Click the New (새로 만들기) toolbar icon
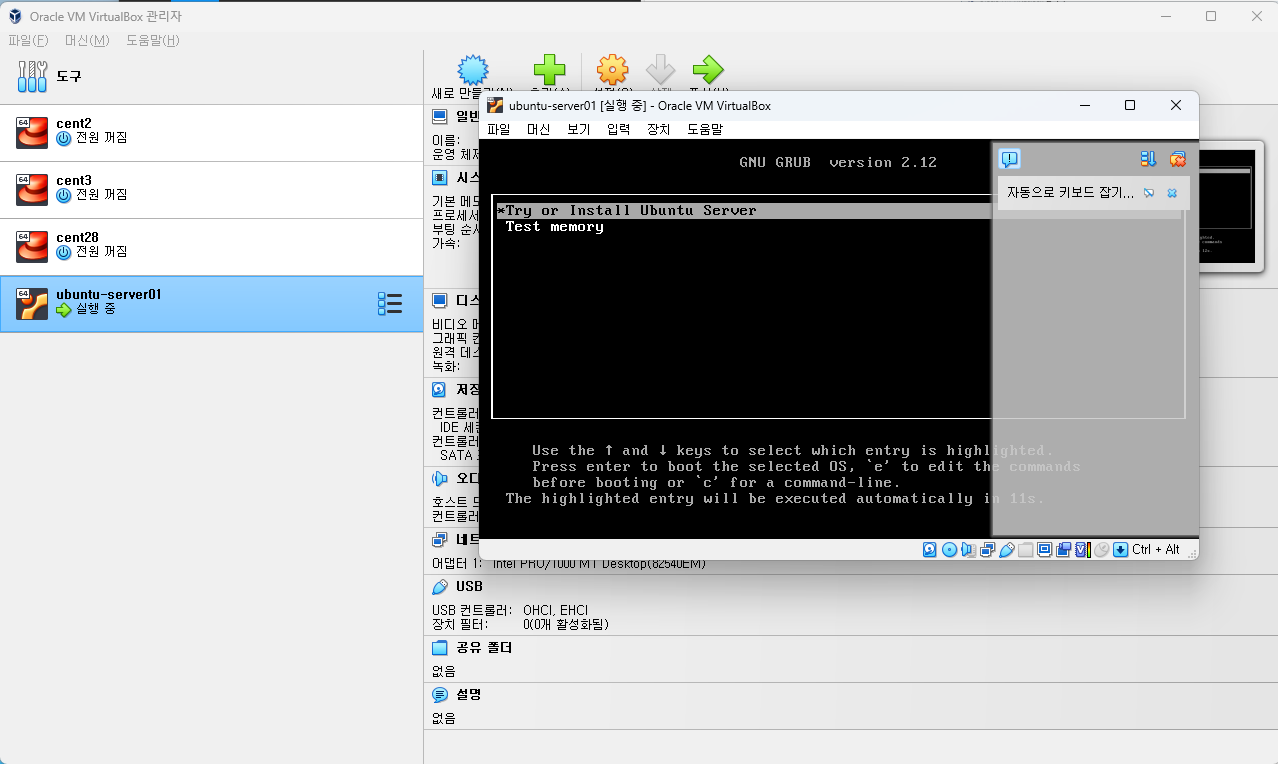 point(472,71)
